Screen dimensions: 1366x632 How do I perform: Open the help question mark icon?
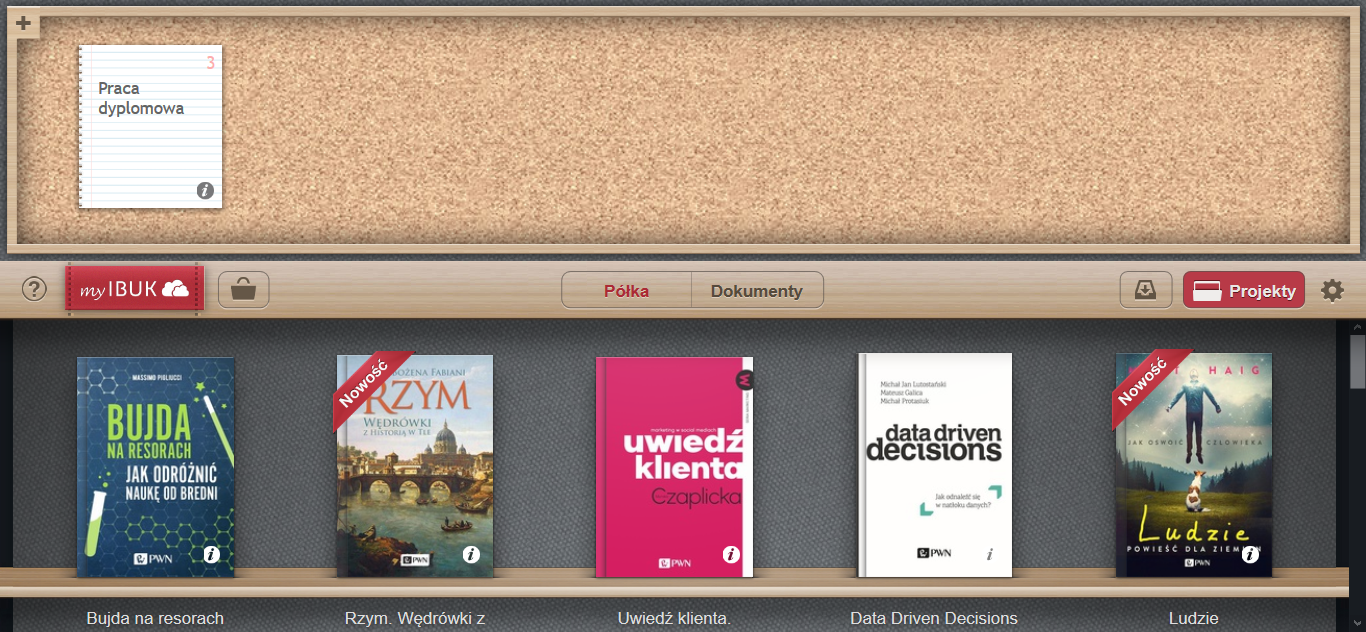(35, 290)
